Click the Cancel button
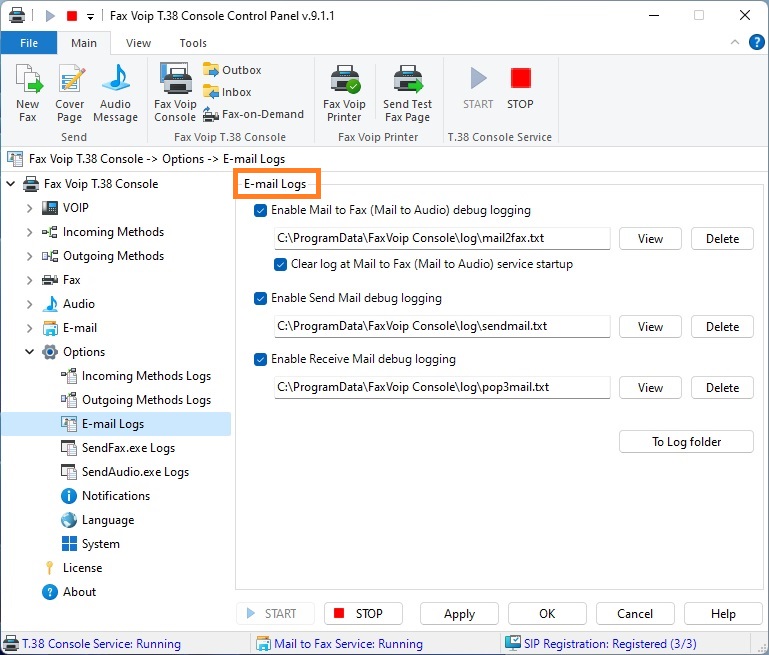The width and height of the screenshot is (769, 655). pos(635,614)
